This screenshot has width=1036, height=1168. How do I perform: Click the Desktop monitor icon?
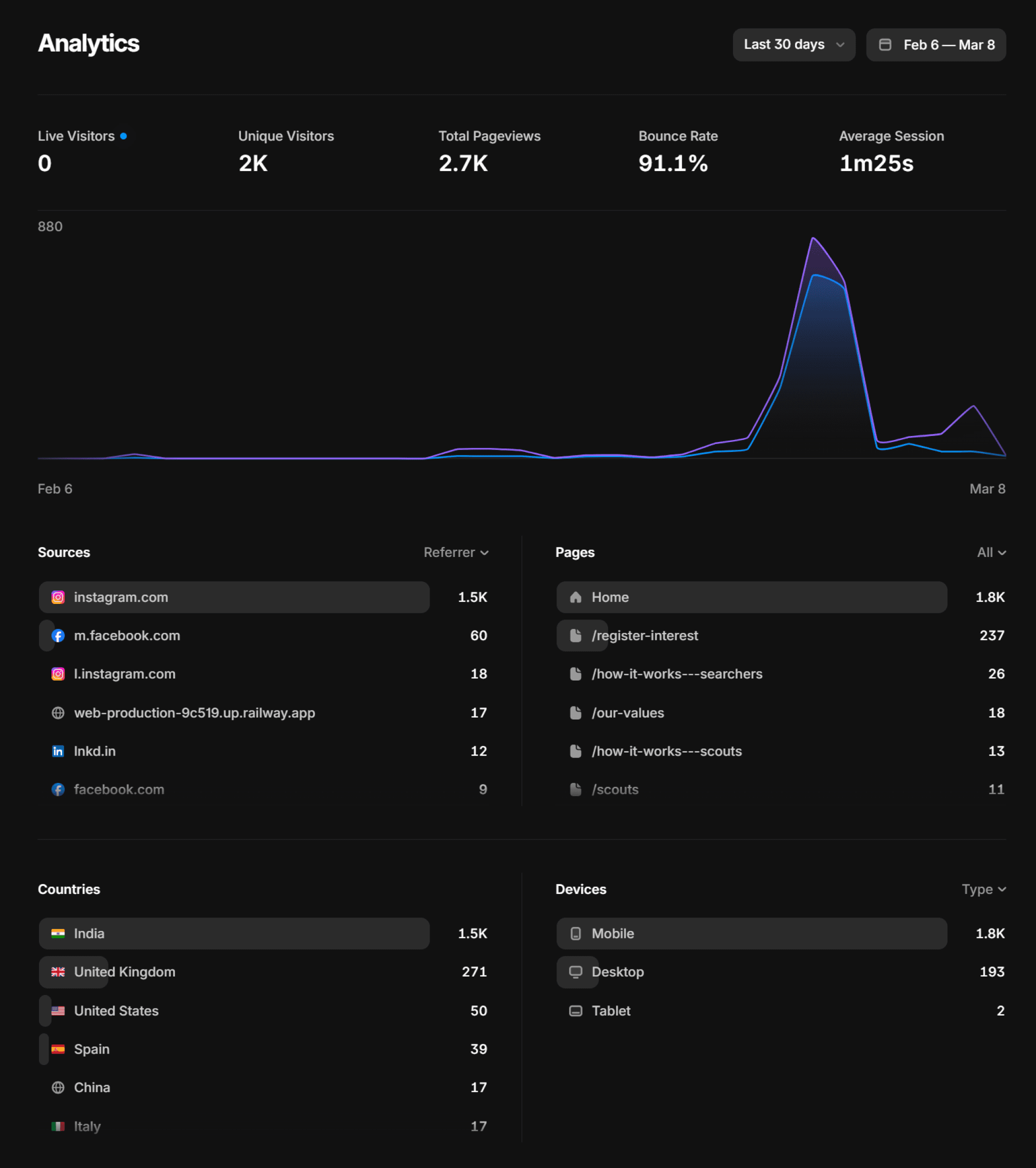click(575, 971)
